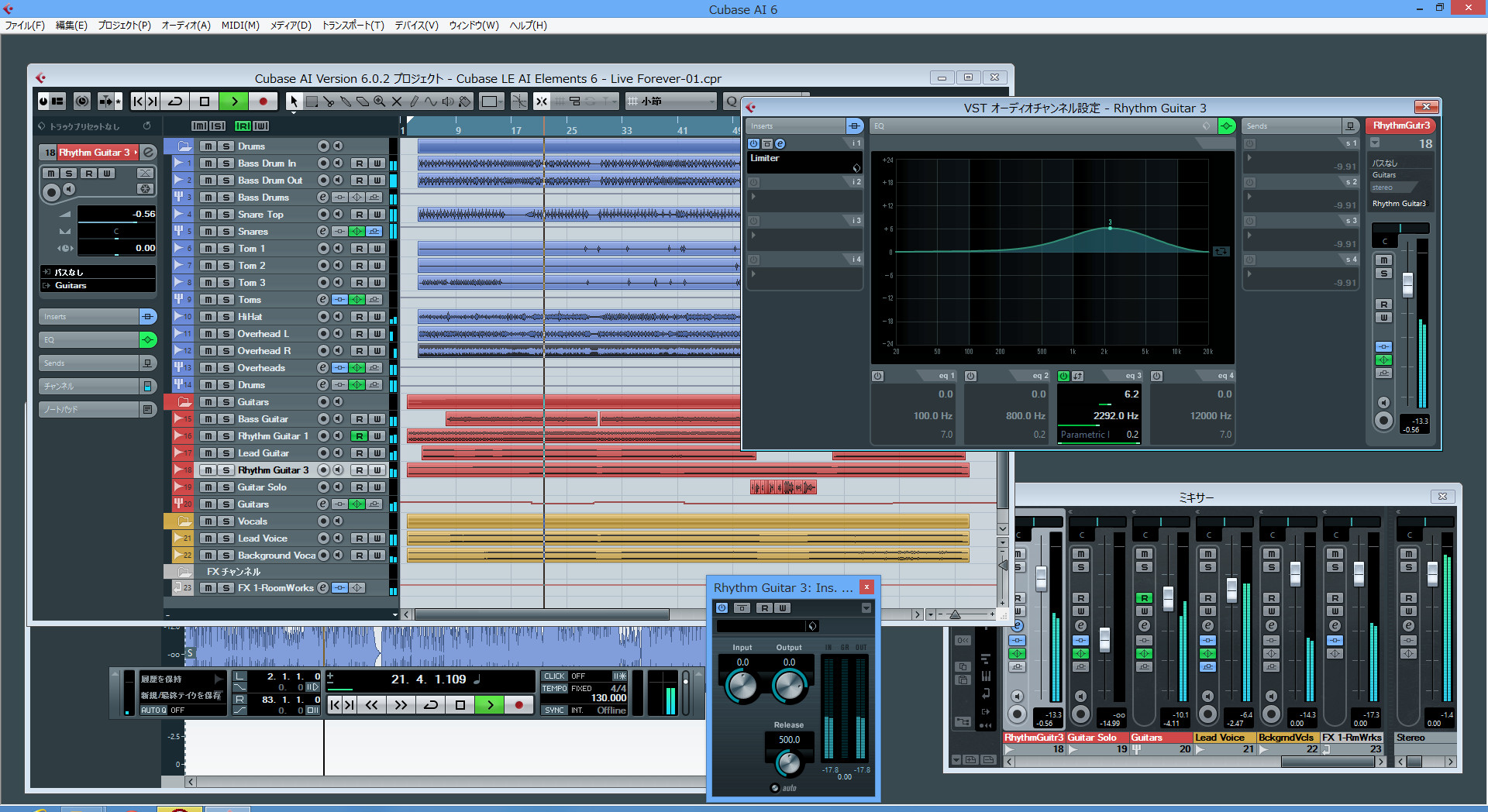Image resolution: width=1488 pixels, height=812 pixels.
Task: Toggle Write automation on Tom 2
Action: (377, 266)
